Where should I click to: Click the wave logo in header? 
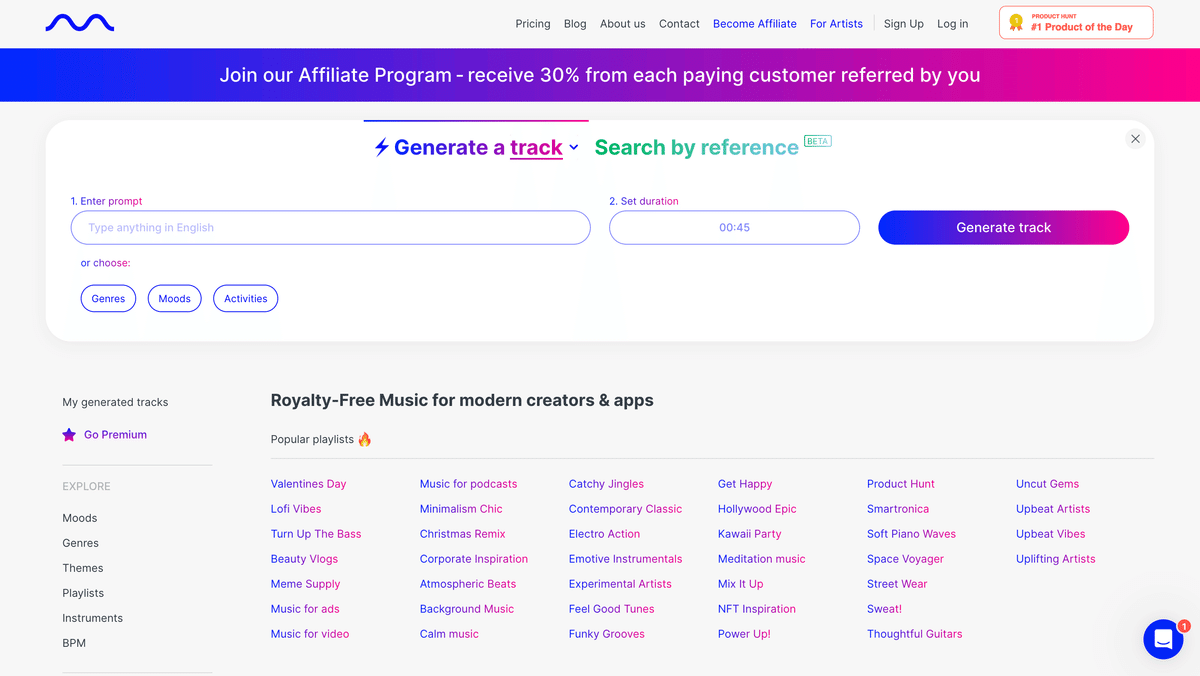(80, 23)
